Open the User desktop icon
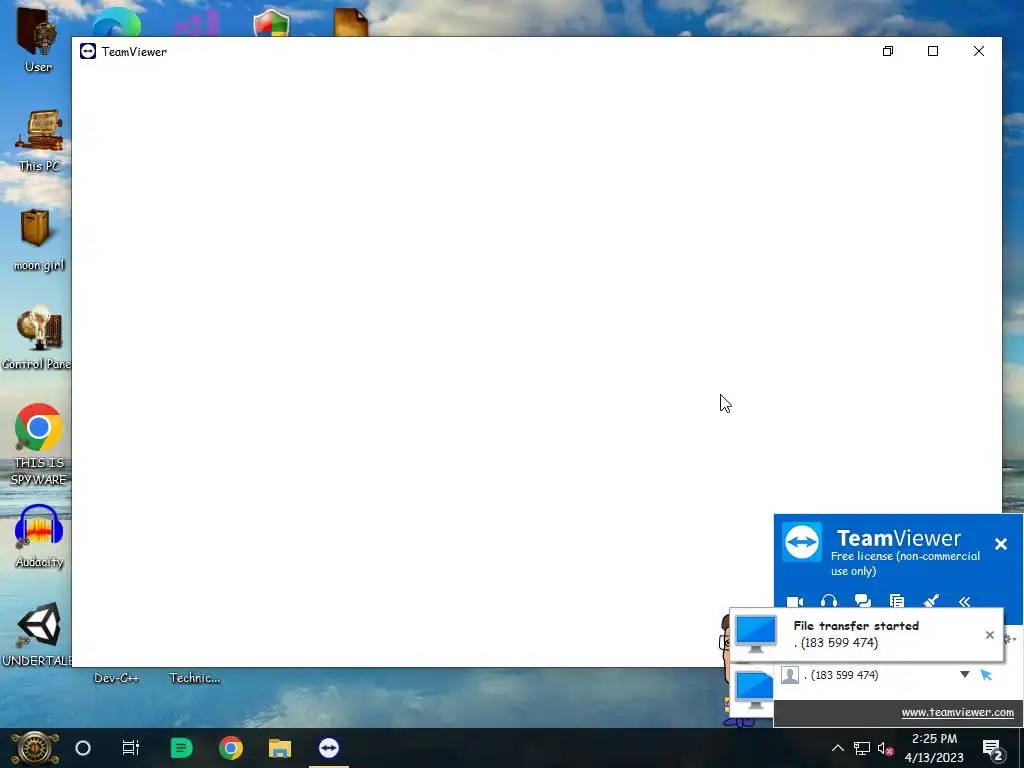 [x=37, y=39]
